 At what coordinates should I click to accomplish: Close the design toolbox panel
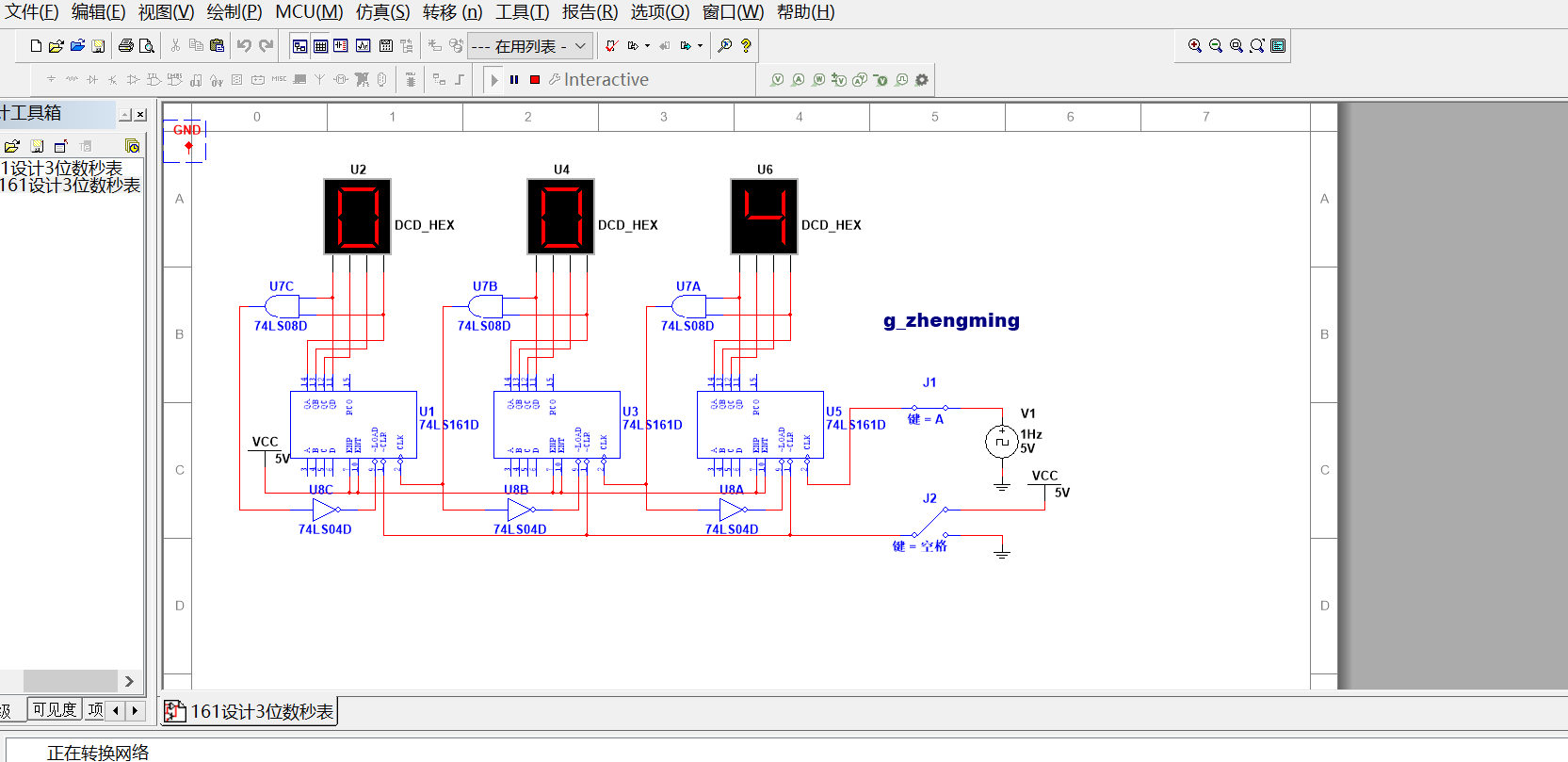(140, 115)
